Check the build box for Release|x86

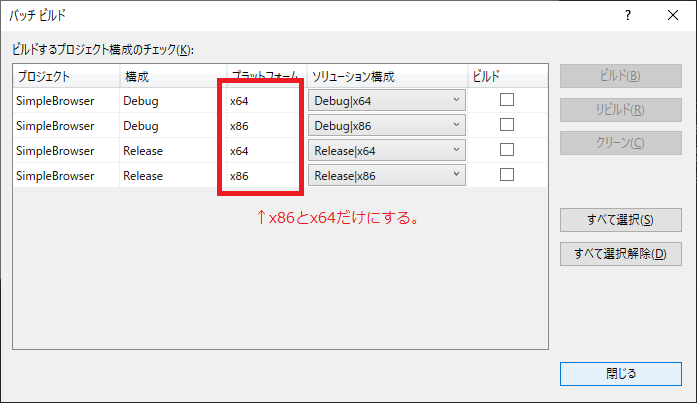(507, 175)
